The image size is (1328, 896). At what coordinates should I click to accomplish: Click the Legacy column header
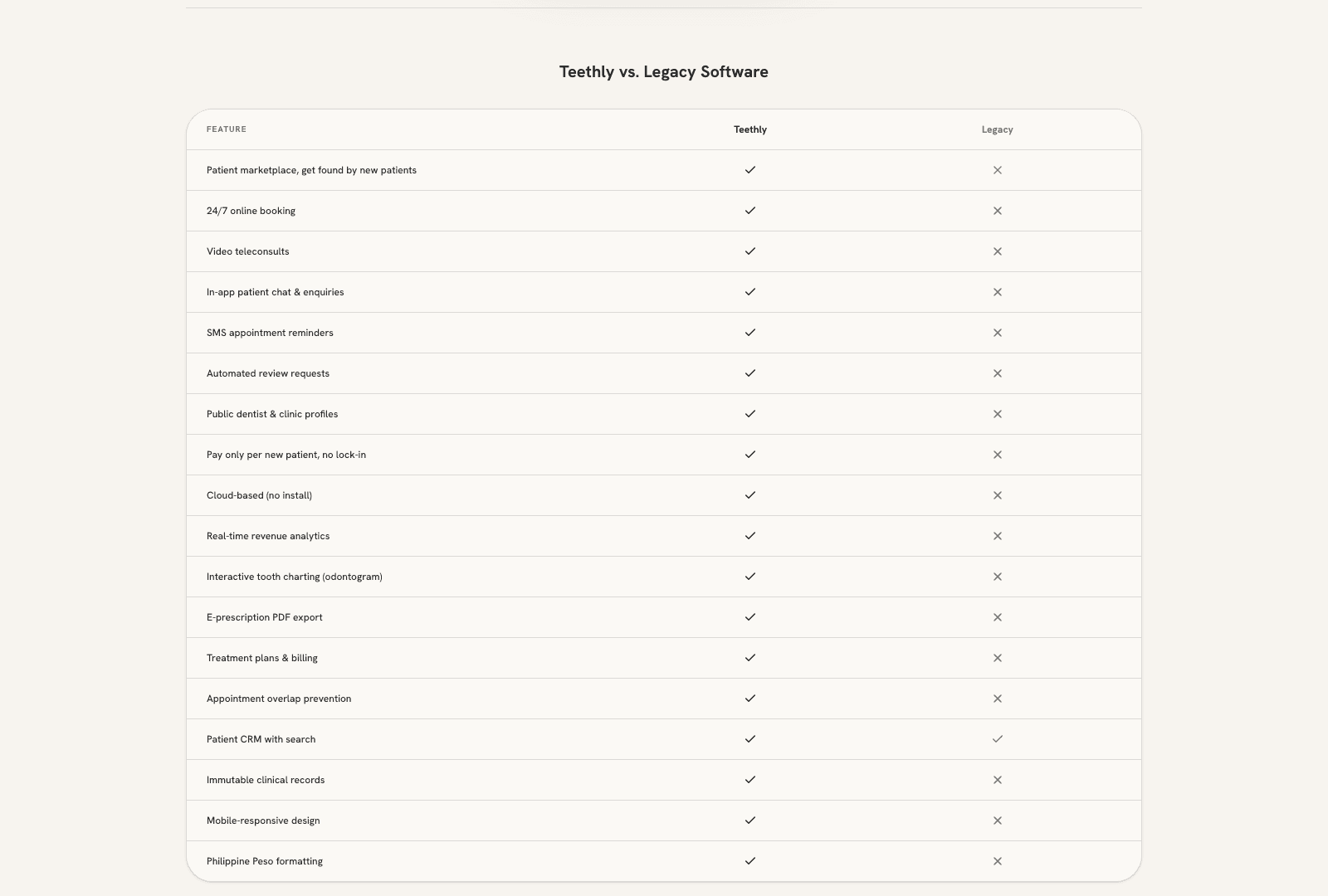pyautogui.click(x=998, y=129)
